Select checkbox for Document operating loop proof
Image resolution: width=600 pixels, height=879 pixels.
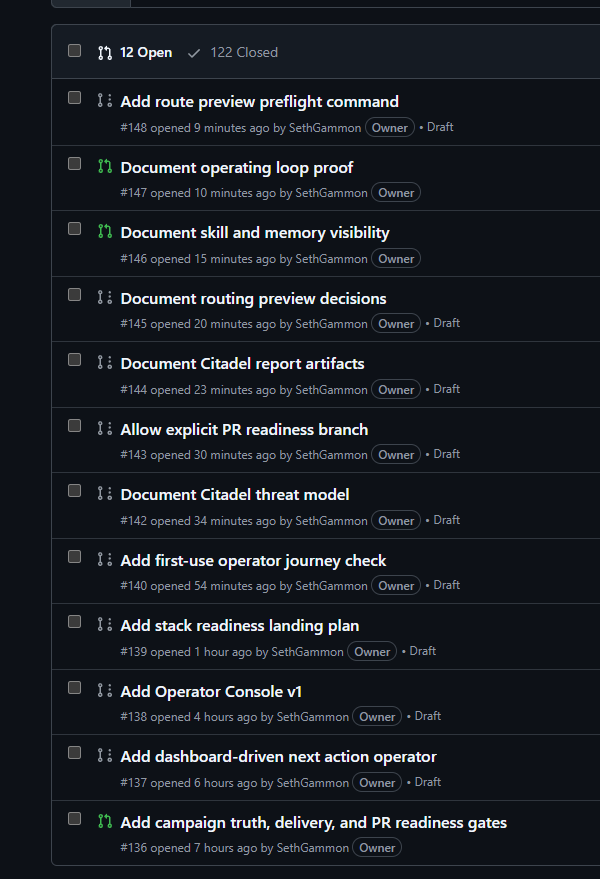(x=75, y=164)
